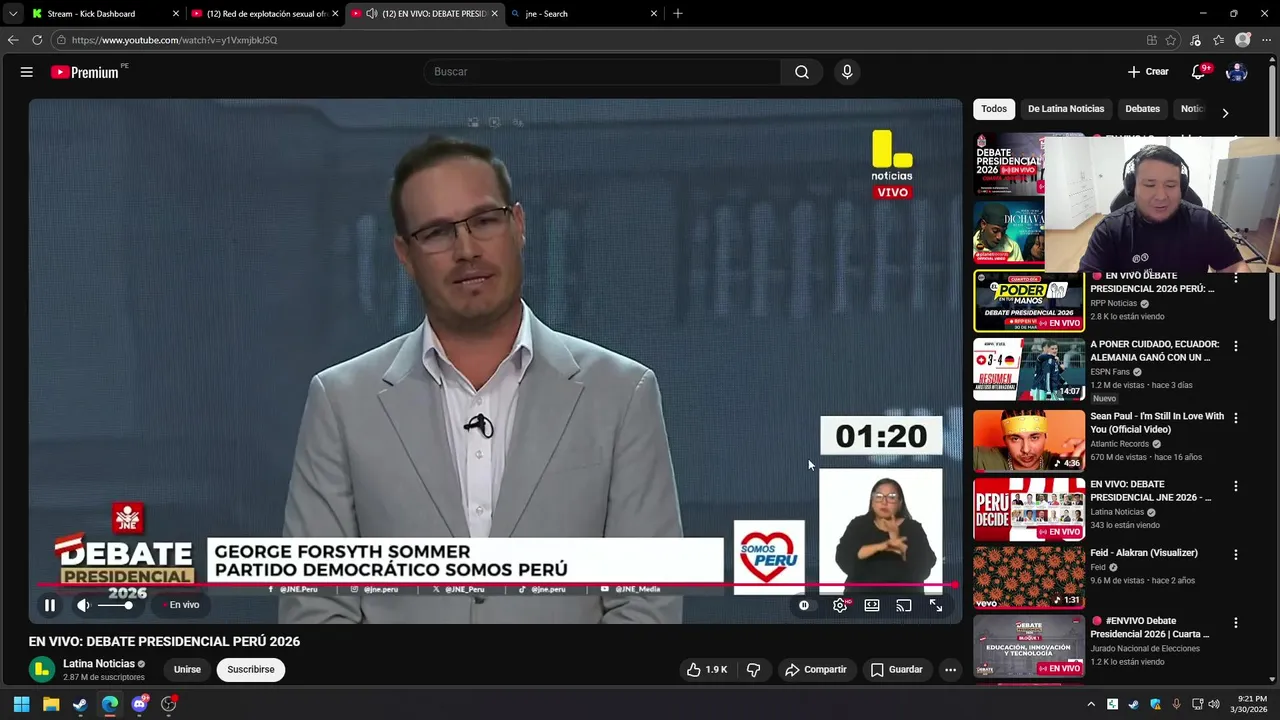Image resolution: width=1280 pixels, height=720 pixels.
Task: Share the video via Compartir
Action: click(815, 670)
